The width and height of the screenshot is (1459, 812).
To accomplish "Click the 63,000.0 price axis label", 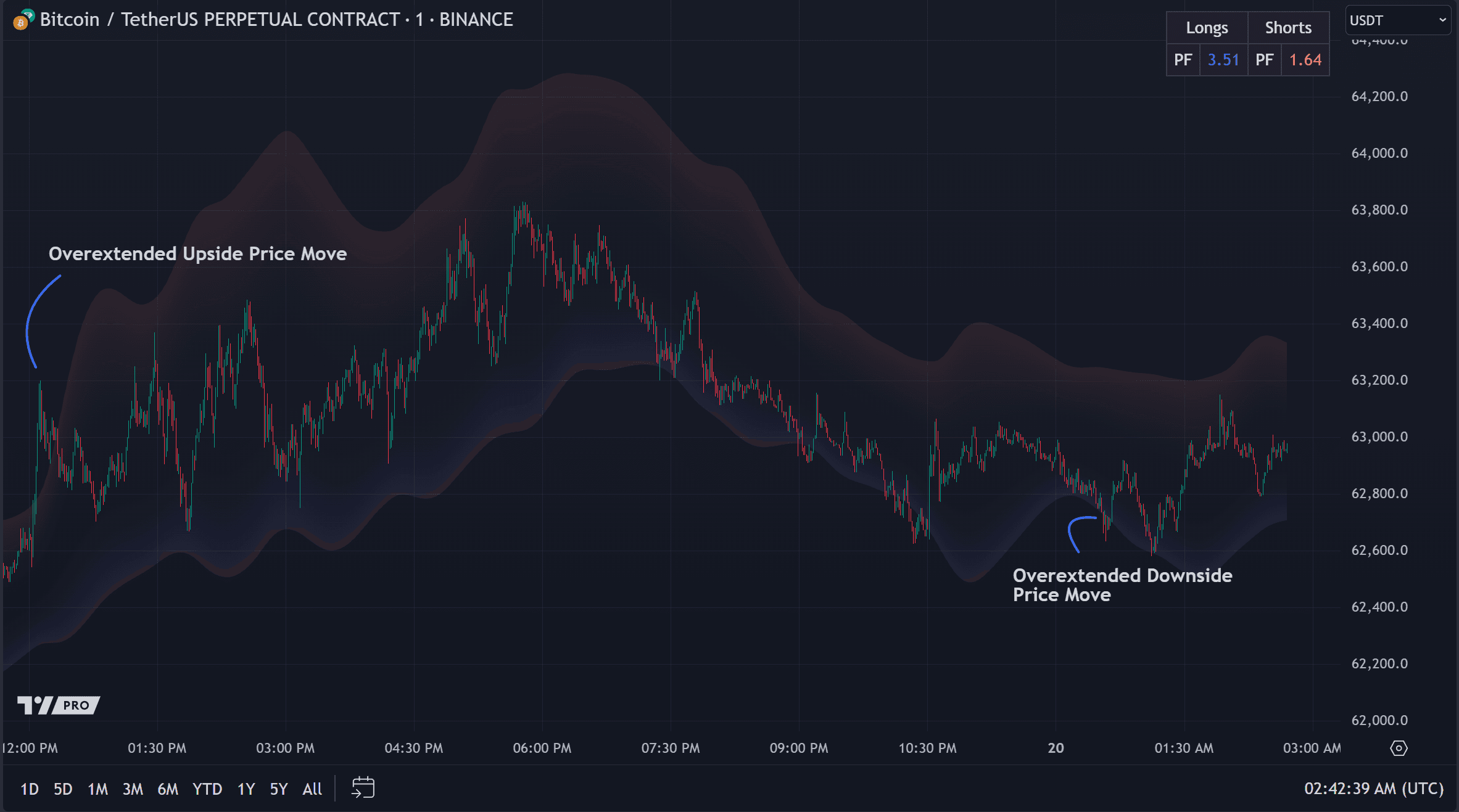I will point(1379,437).
